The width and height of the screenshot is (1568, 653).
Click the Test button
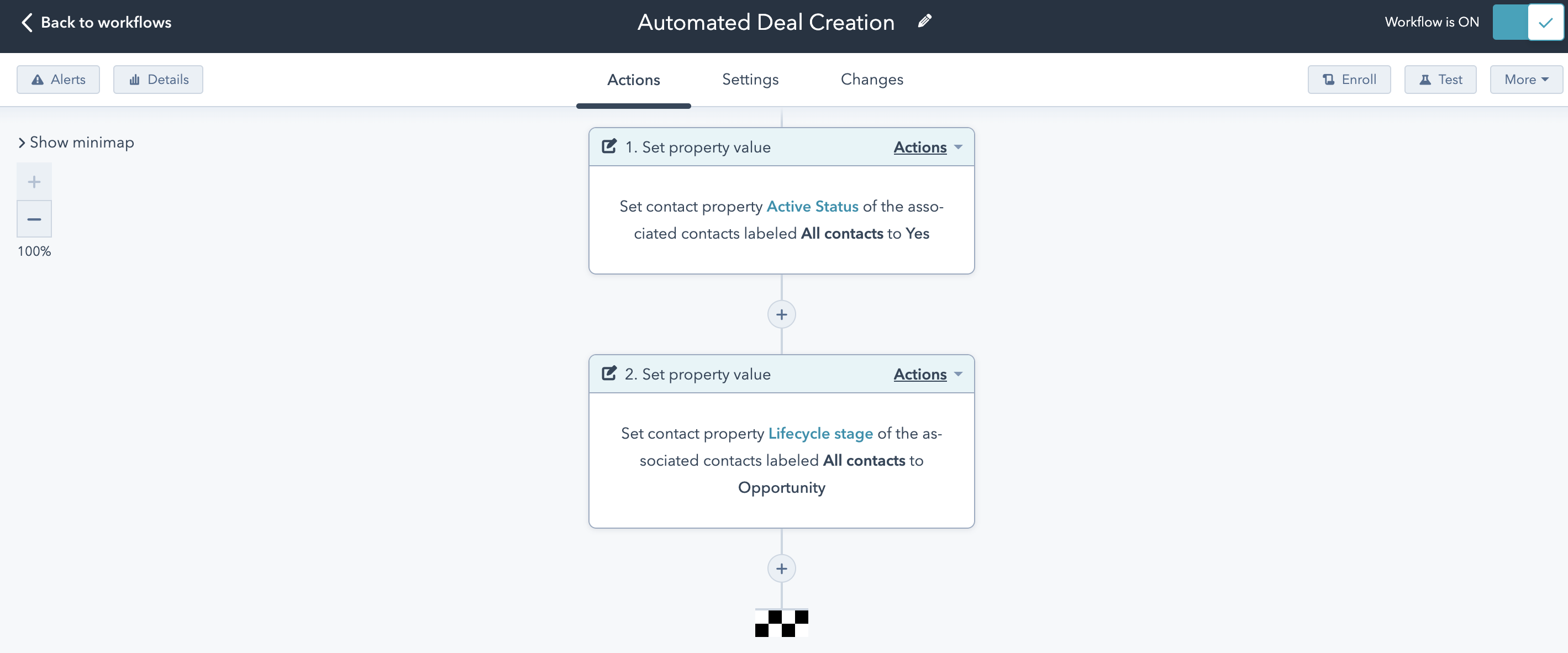1440,79
